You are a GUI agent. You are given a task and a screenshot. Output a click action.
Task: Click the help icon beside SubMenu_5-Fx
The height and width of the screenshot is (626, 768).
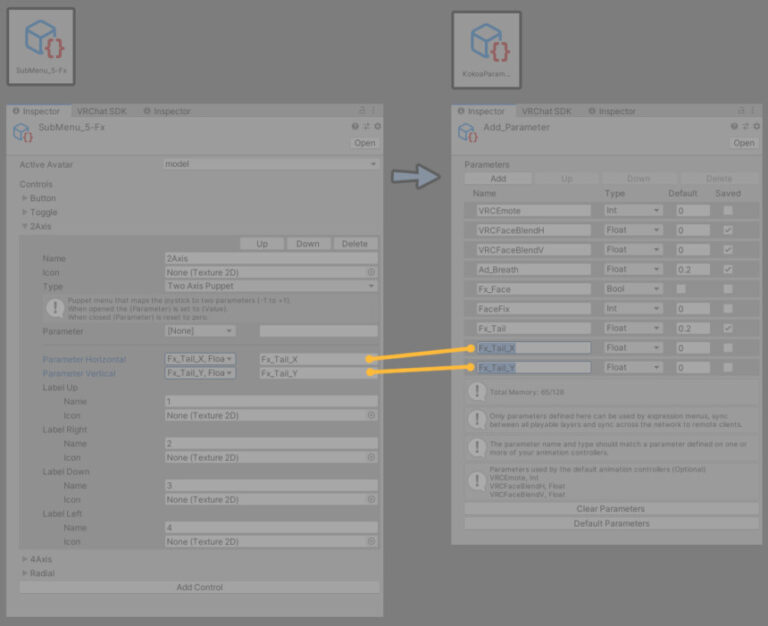pos(355,127)
